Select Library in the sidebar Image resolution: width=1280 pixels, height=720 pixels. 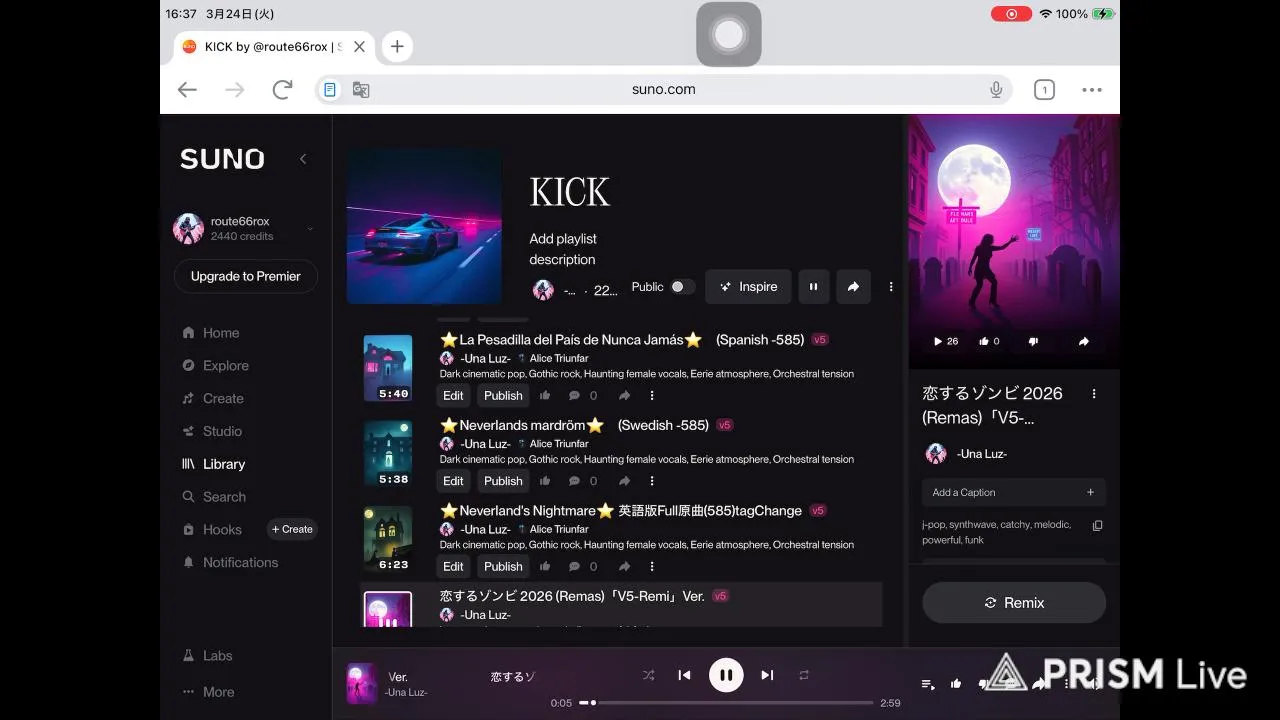point(213,464)
